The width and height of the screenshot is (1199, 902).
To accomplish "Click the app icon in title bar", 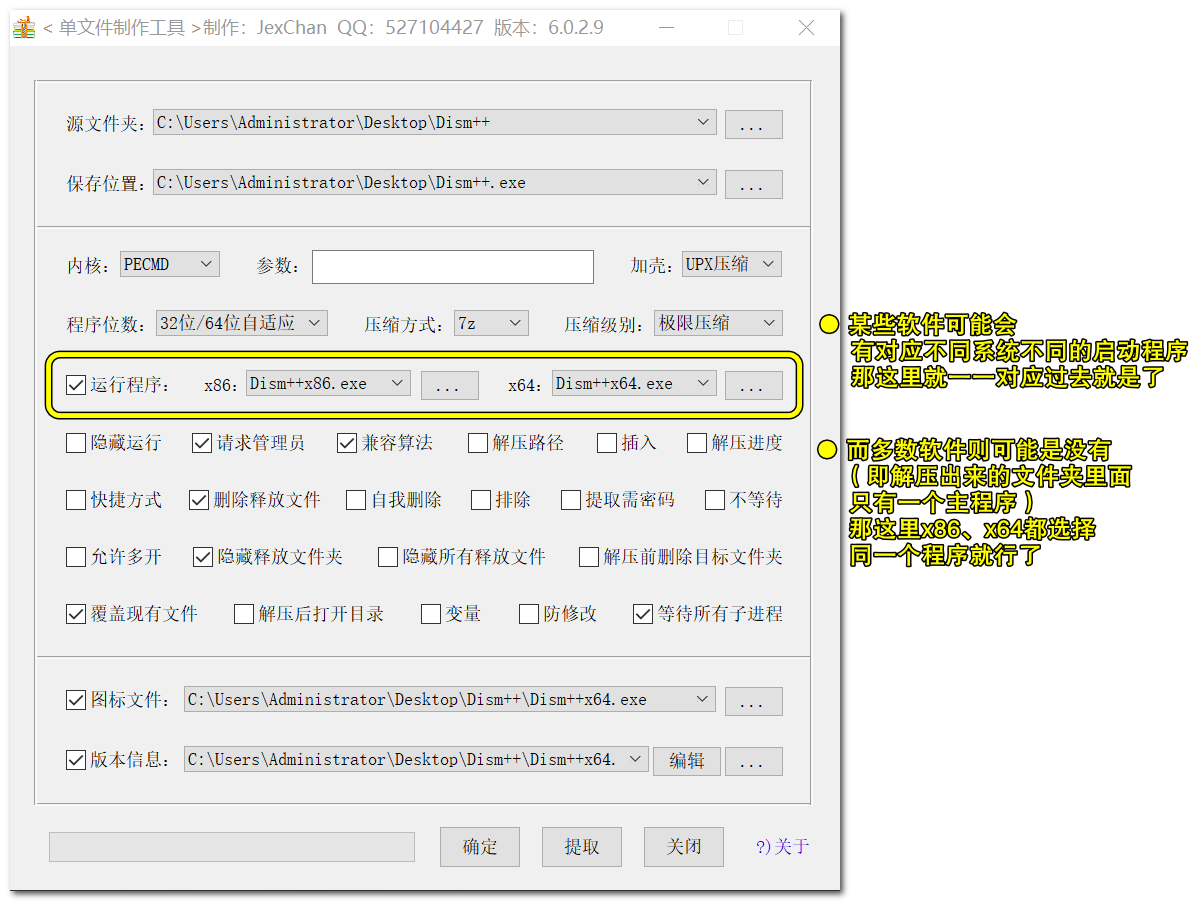I will [24, 28].
